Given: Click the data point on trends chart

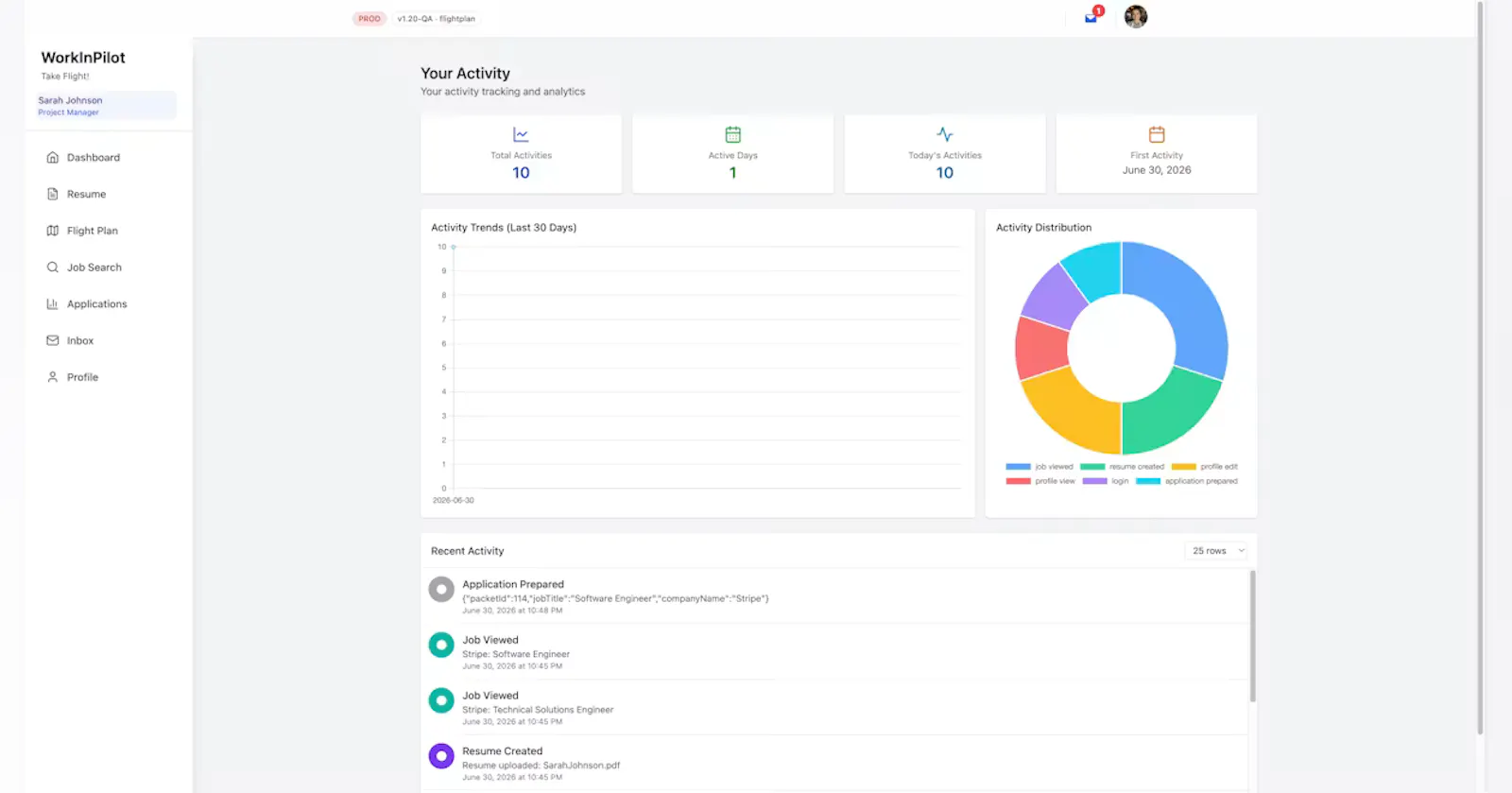Looking at the screenshot, I should 454,247.
